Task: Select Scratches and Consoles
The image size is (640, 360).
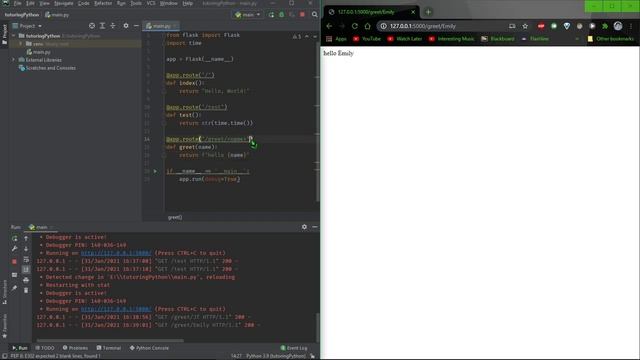Action: coord(47,68)
